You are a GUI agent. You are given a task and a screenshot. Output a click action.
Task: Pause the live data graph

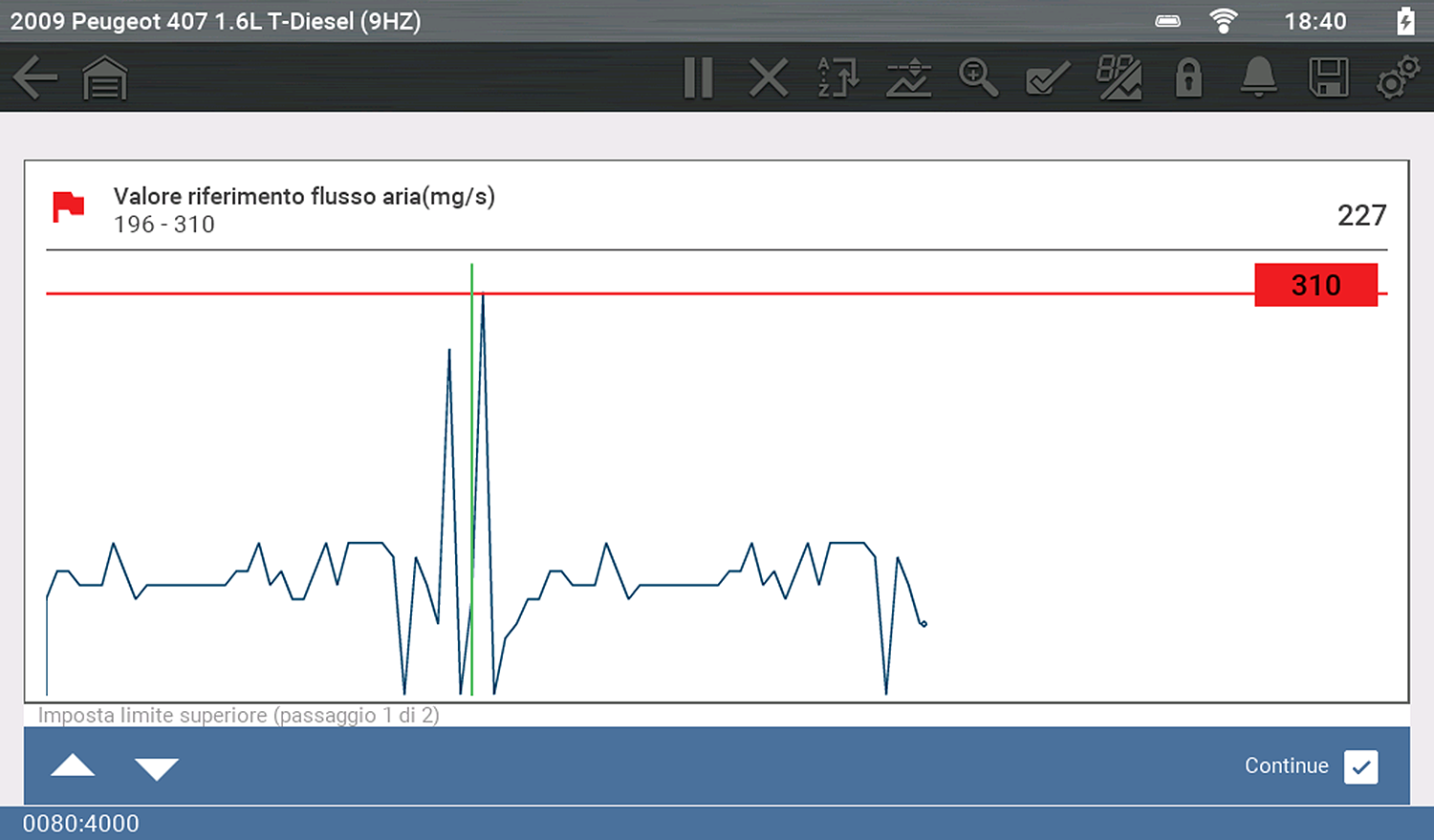pyautogui.click(x=699, y=78)
